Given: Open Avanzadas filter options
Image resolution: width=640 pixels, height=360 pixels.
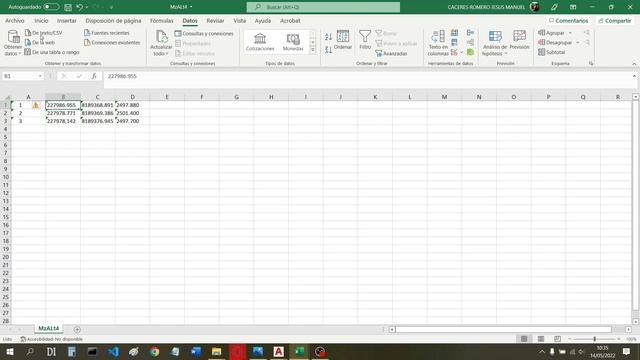Looking at the screenshot, I should 391,53.
